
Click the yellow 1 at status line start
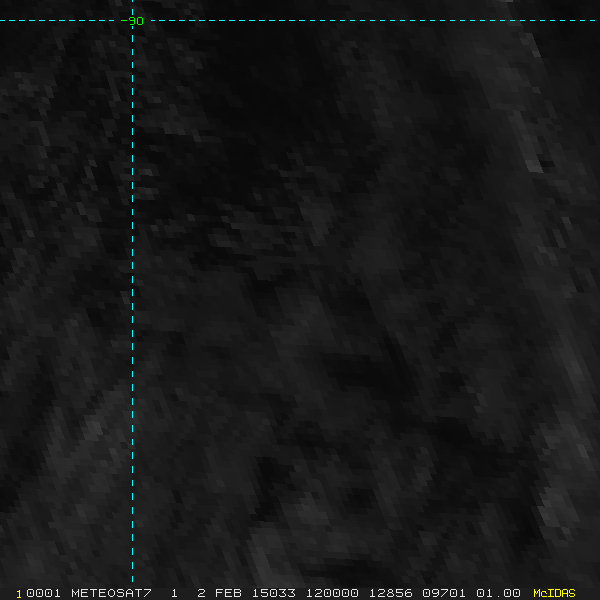[x=19, y=593]
